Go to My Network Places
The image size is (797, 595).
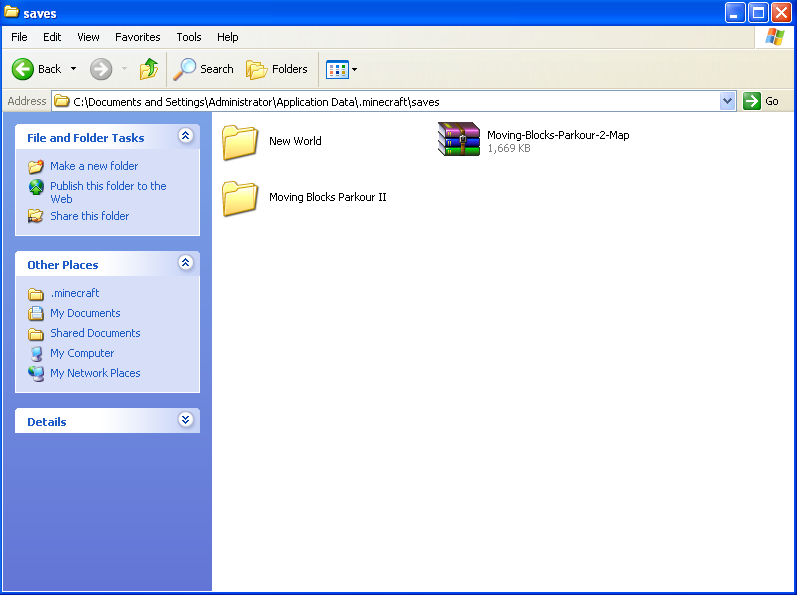tap(95, 373)
